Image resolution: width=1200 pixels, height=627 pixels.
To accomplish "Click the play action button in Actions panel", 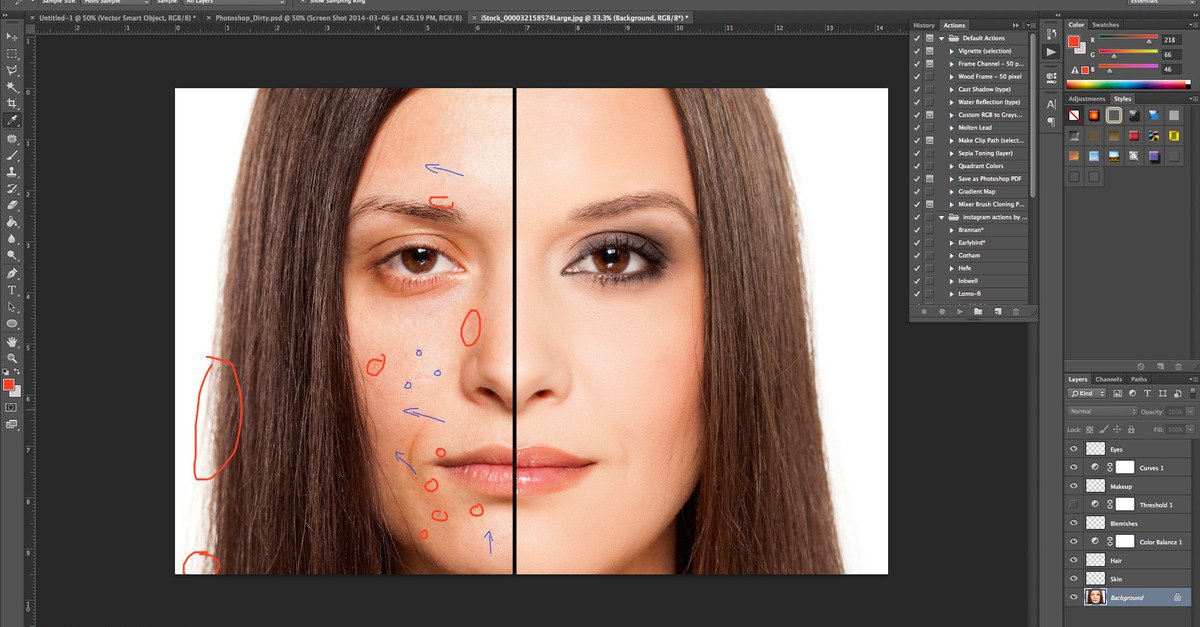I will point(959,312).
